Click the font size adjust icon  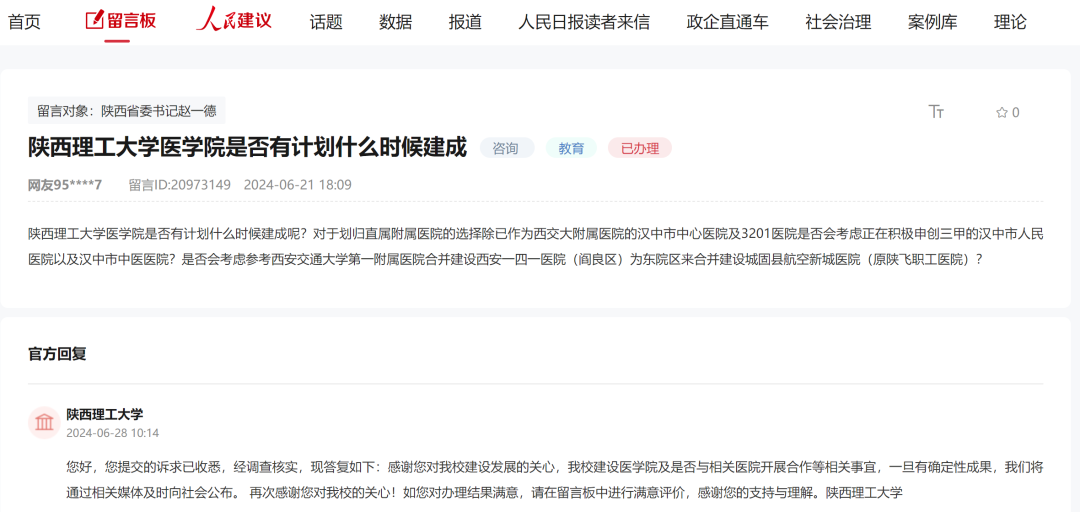pyautogui.click(x=936, y=112)
